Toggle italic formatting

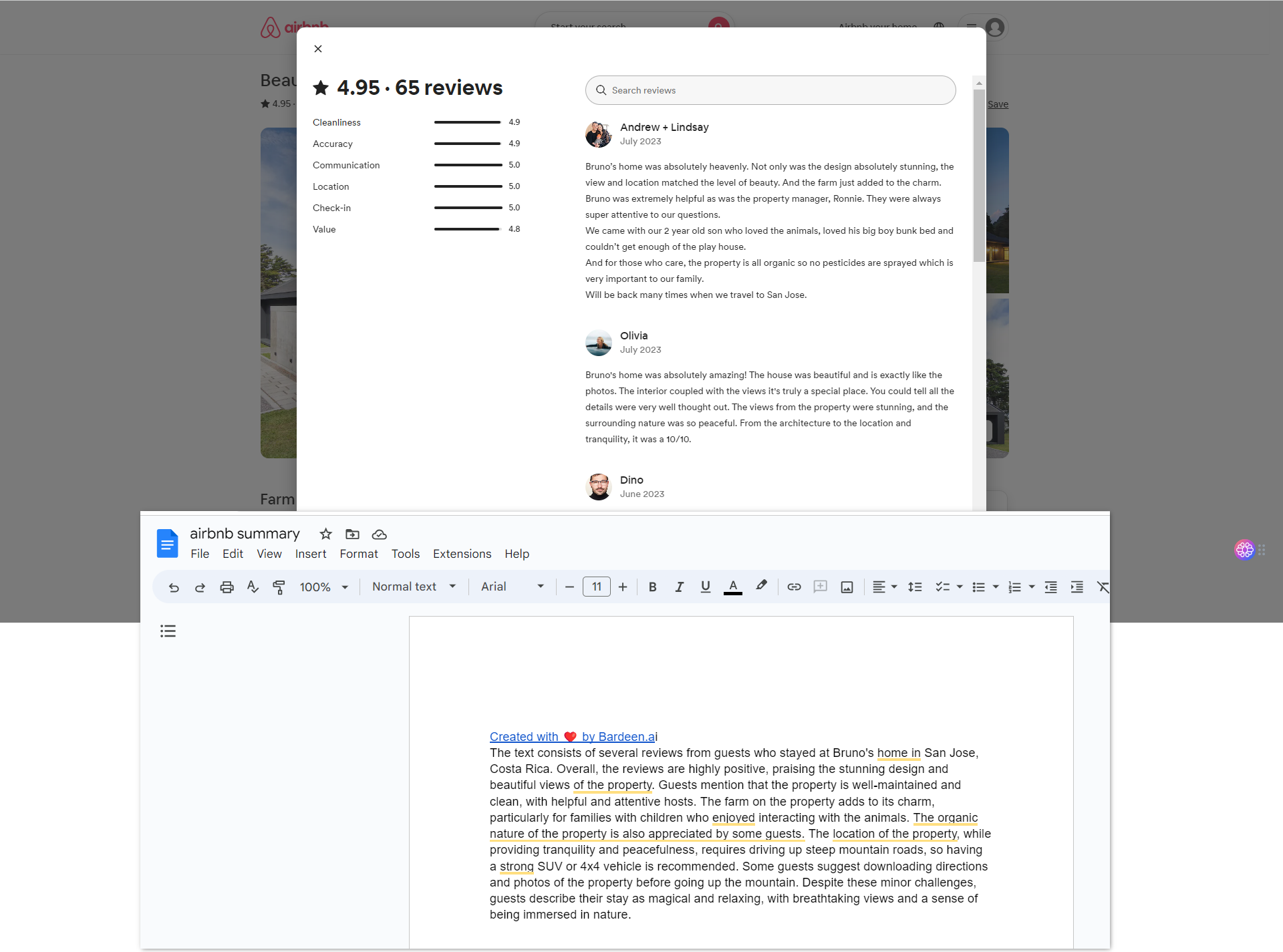click(x=679, y=587)
